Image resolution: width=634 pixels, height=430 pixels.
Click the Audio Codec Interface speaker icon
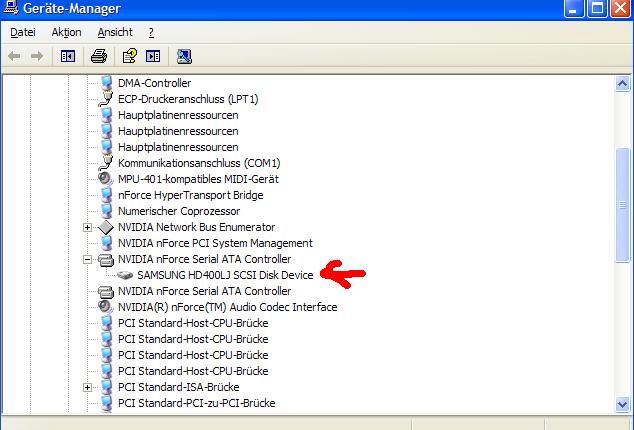106,307
